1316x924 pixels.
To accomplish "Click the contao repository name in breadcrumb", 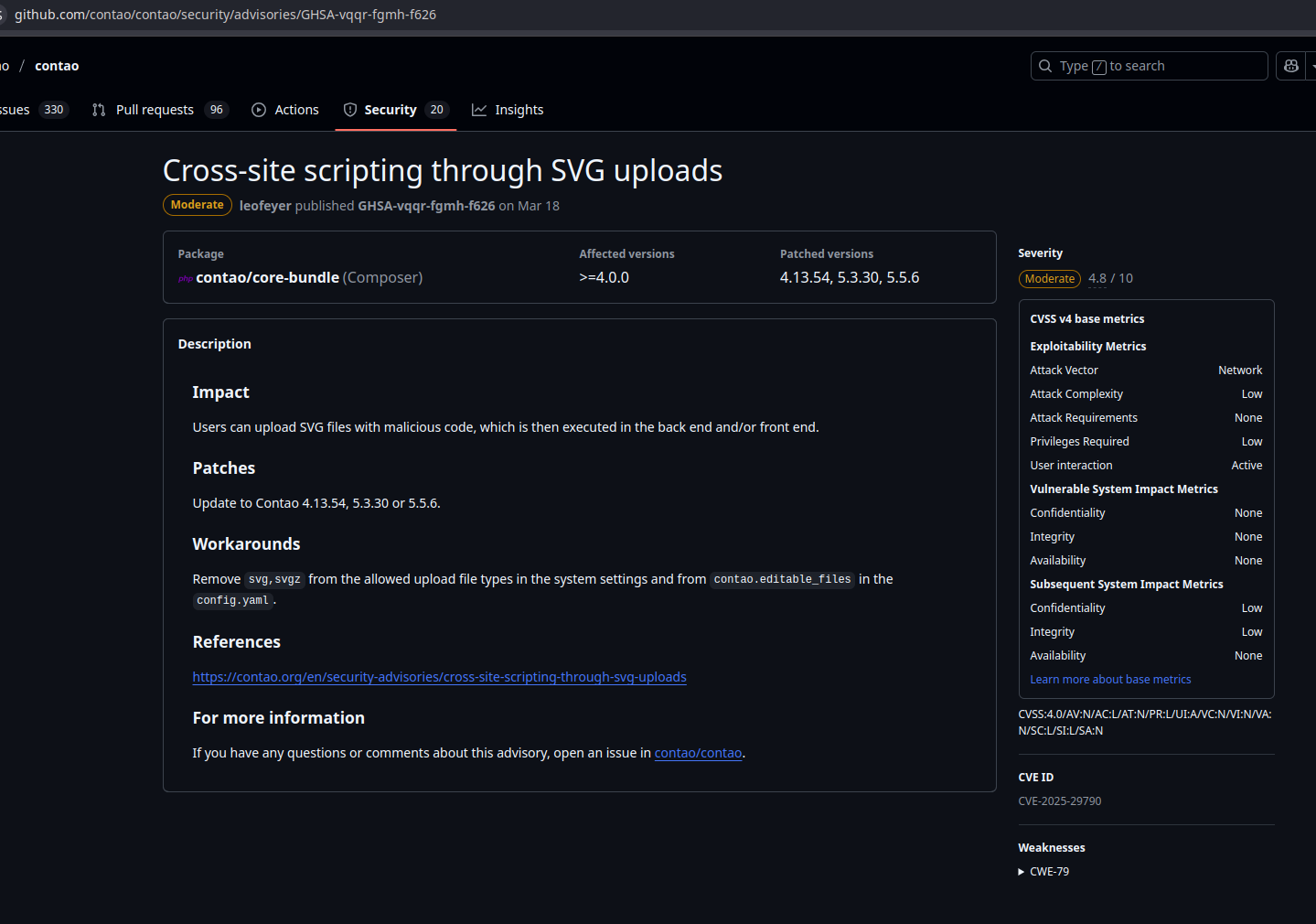I will (57, 66).
